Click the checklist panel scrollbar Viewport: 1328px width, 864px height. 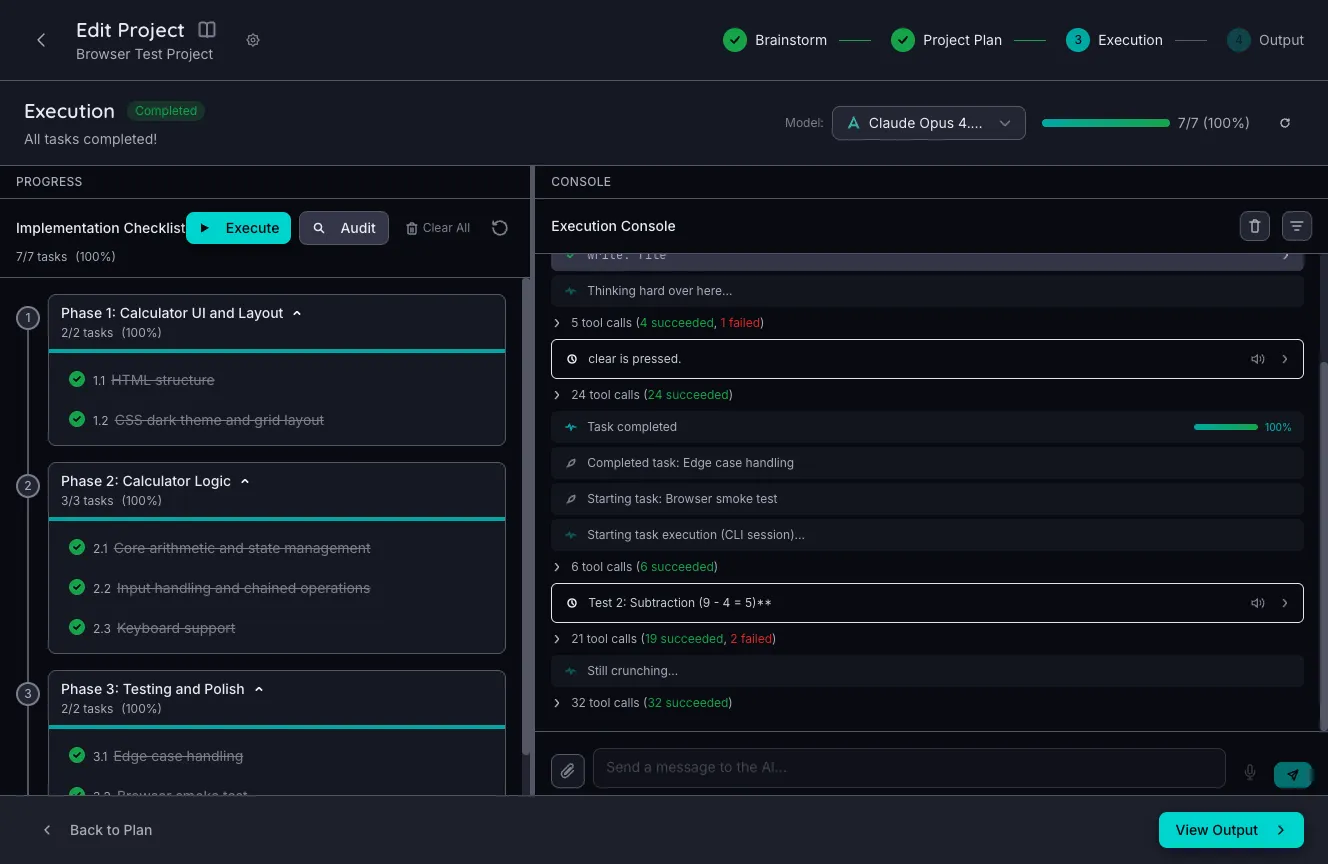[527, 515]
